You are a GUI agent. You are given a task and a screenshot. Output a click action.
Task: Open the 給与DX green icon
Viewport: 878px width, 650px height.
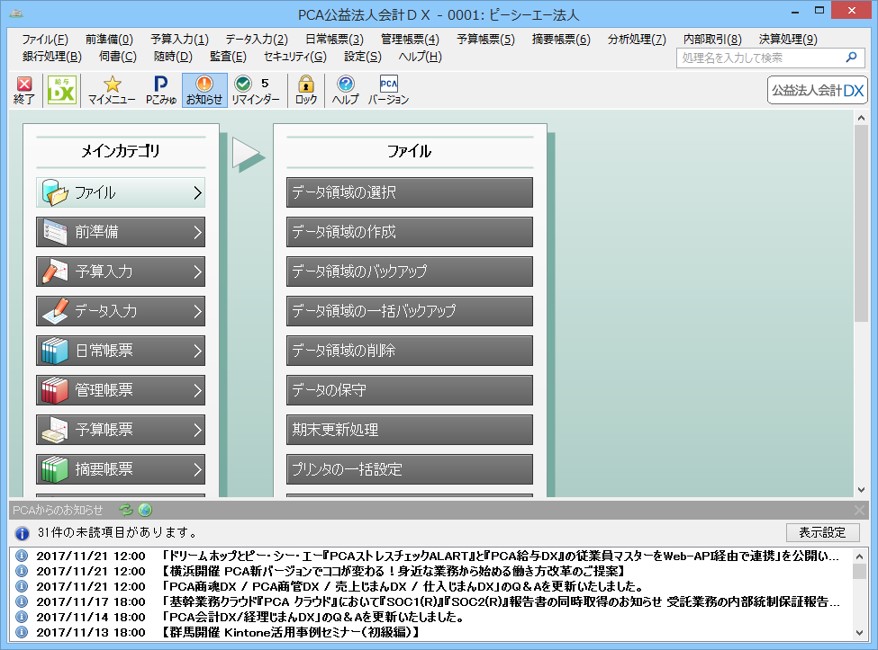tap(62, 90)
